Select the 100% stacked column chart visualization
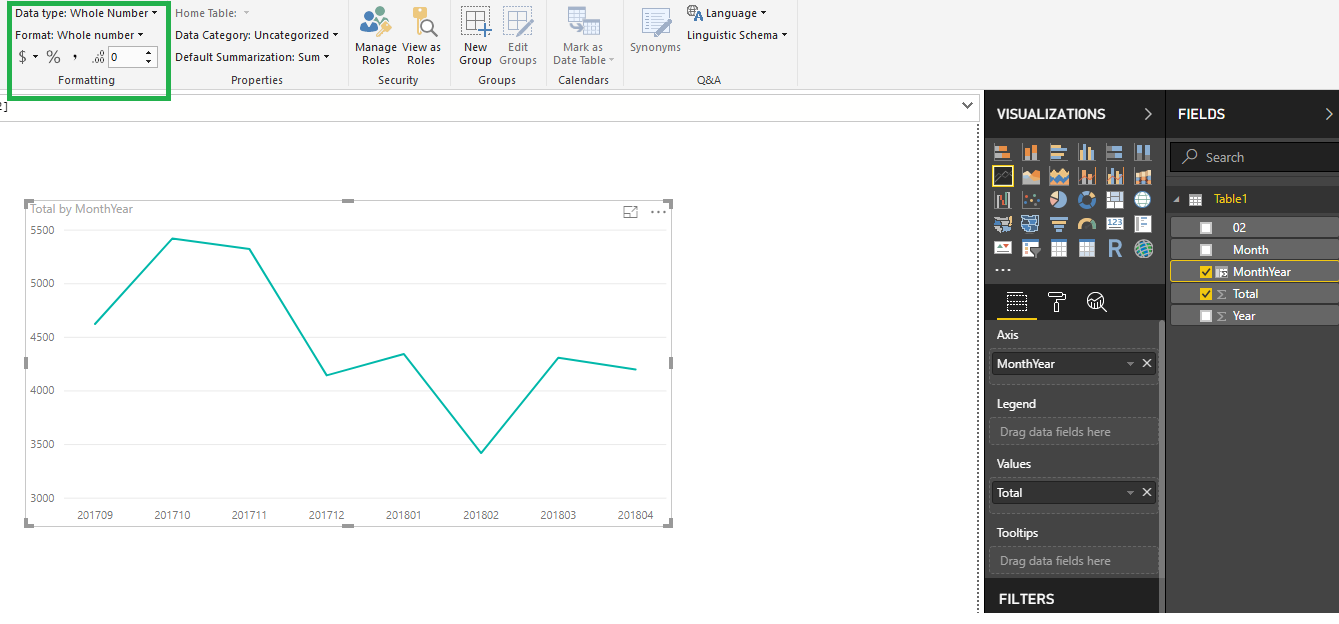The width and height of the screenshot is (1339, 624). [1142, 153]
